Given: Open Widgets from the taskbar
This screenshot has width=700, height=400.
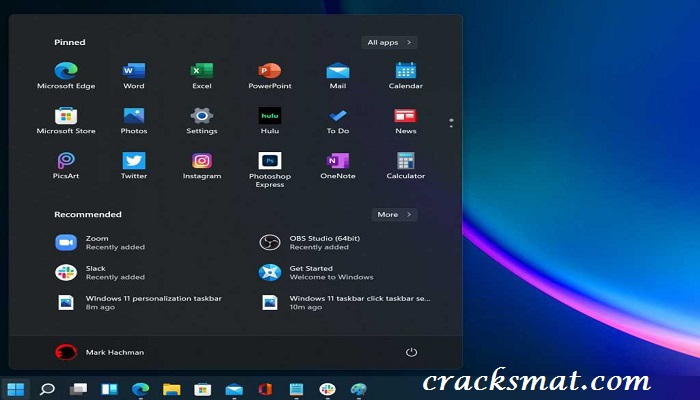Looking at the screenshot, I should pyautogui.click(x=109, y=389).
